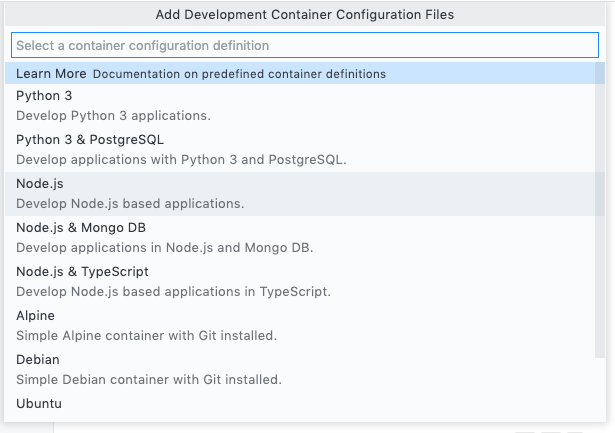Select the Alpine container option

point(36,316)
